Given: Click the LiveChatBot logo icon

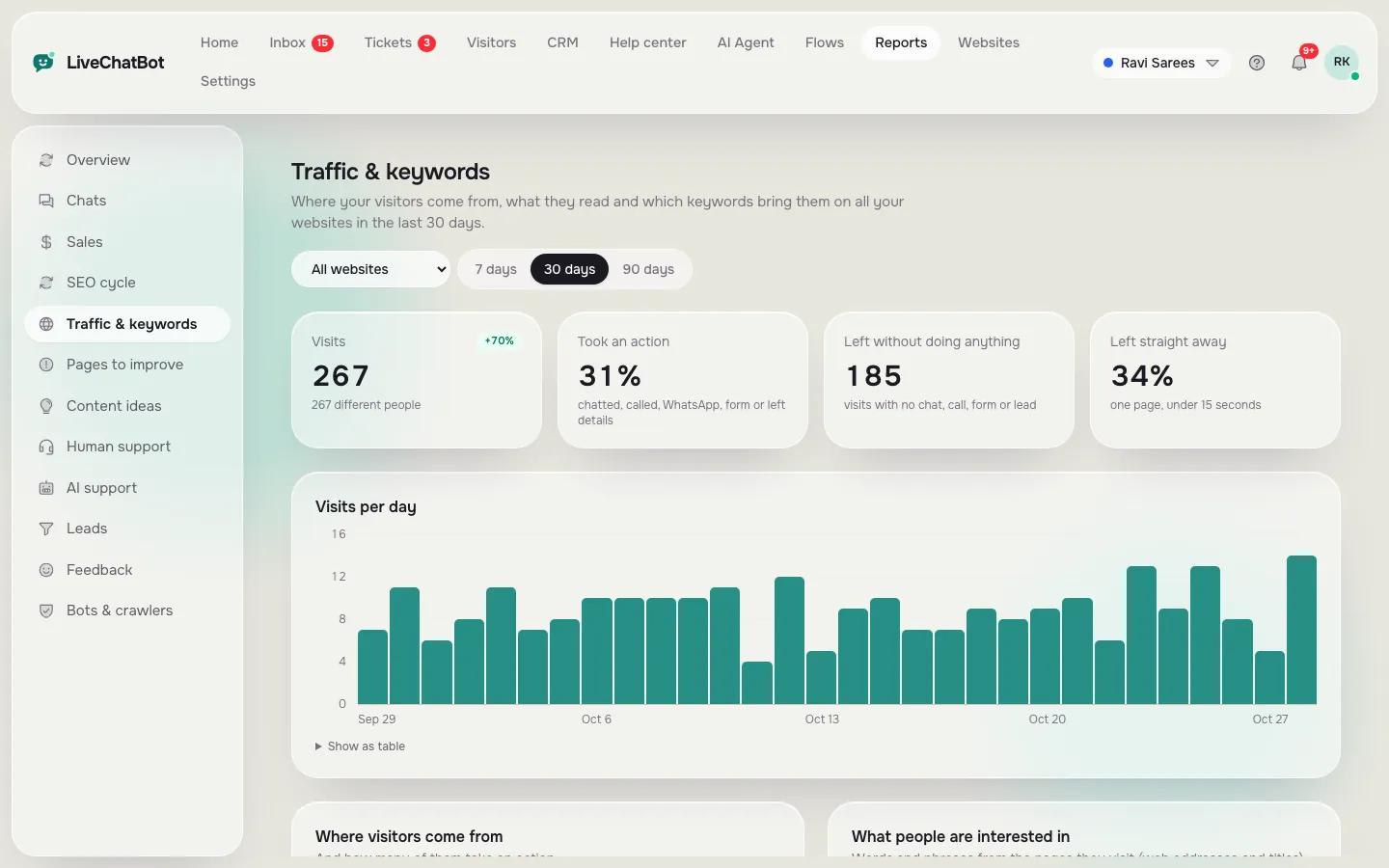Looking at the screenshot, I should 43,63.
